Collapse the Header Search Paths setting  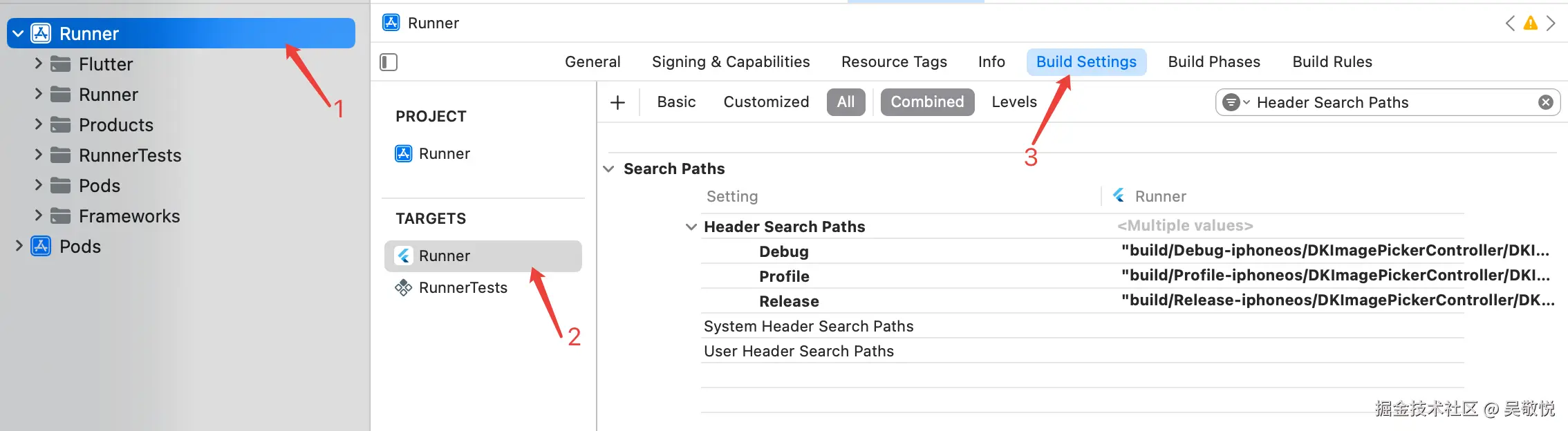691,227
